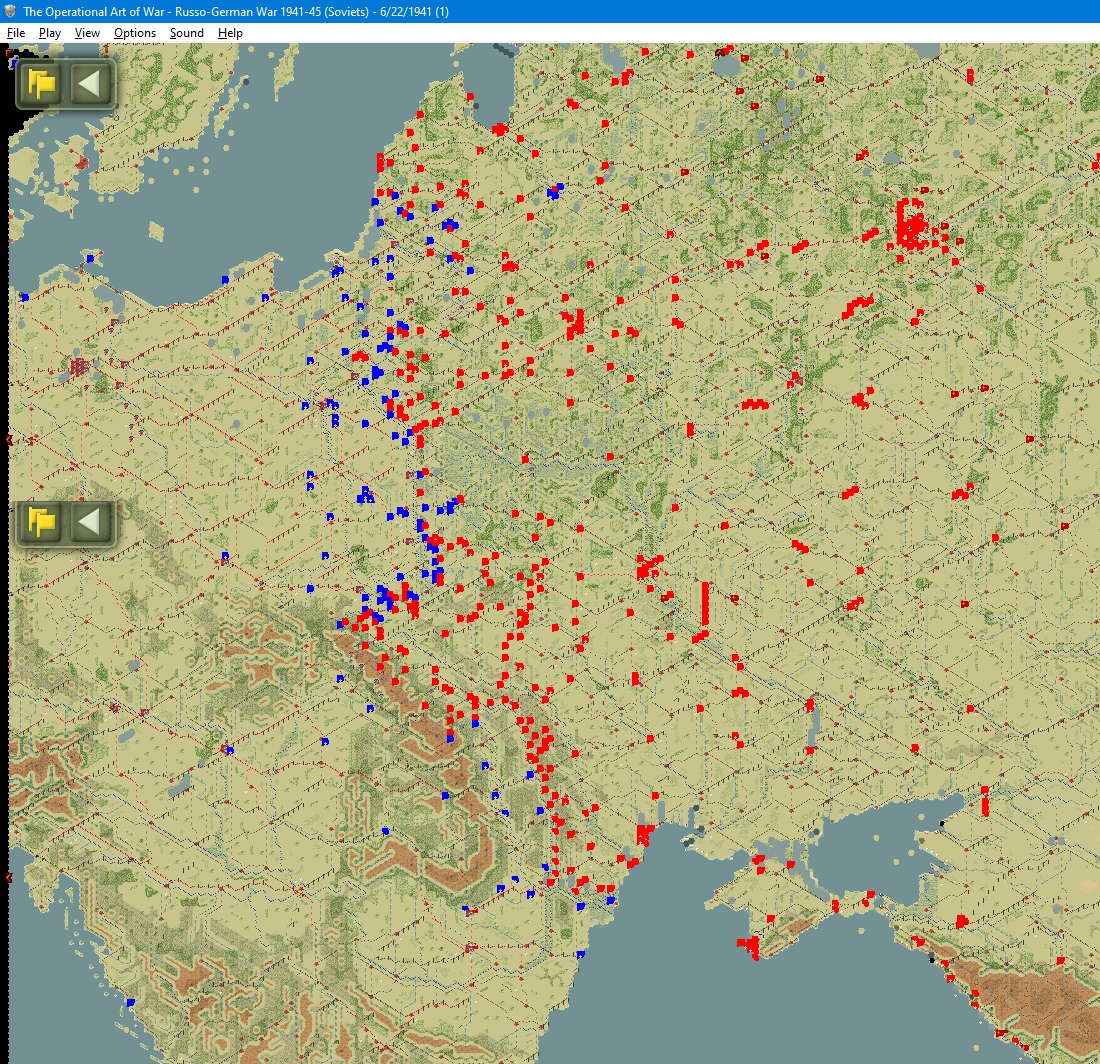
Task: Open the Play menu
Action: [50, 33]
